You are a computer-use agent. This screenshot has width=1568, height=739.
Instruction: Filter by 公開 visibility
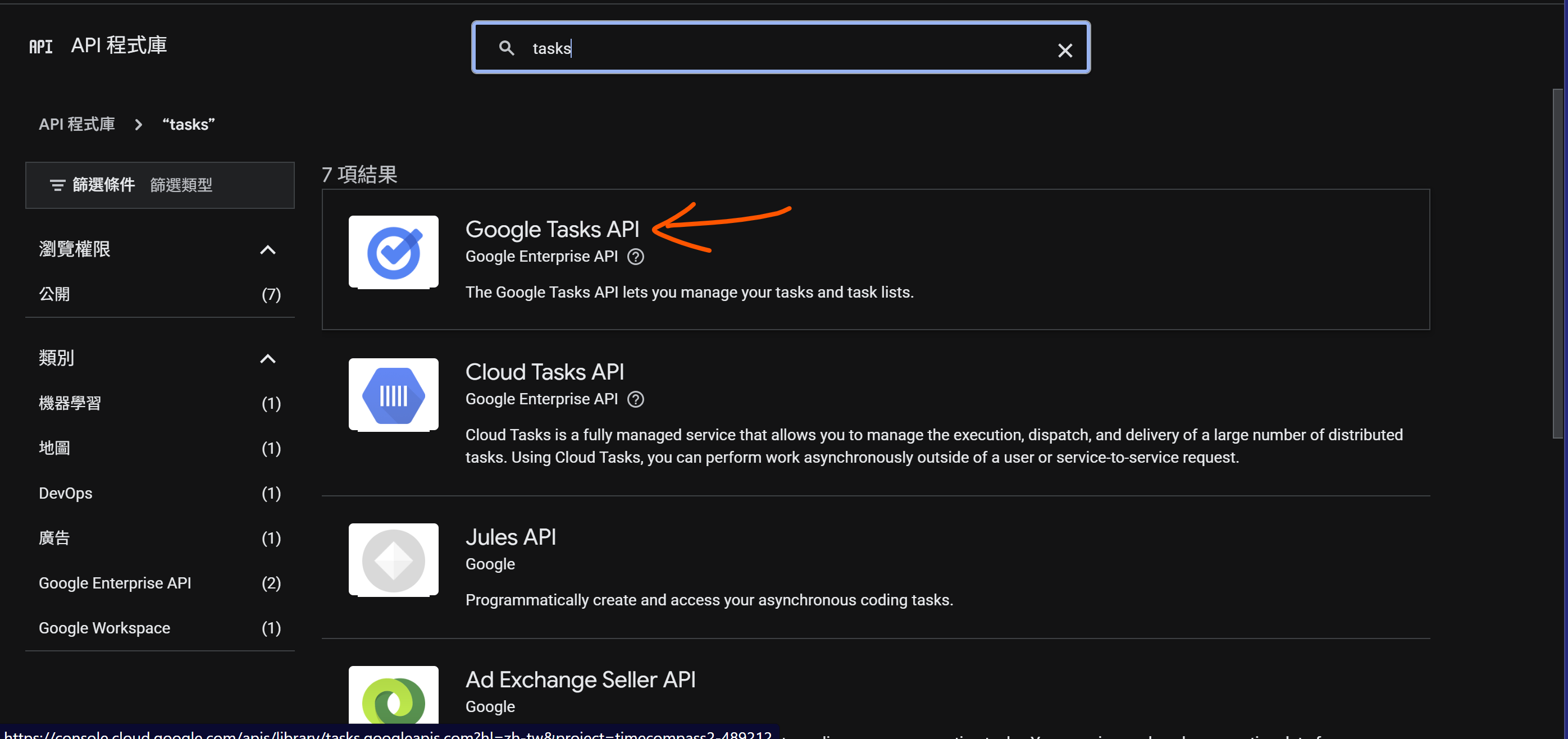coord(55,295)
